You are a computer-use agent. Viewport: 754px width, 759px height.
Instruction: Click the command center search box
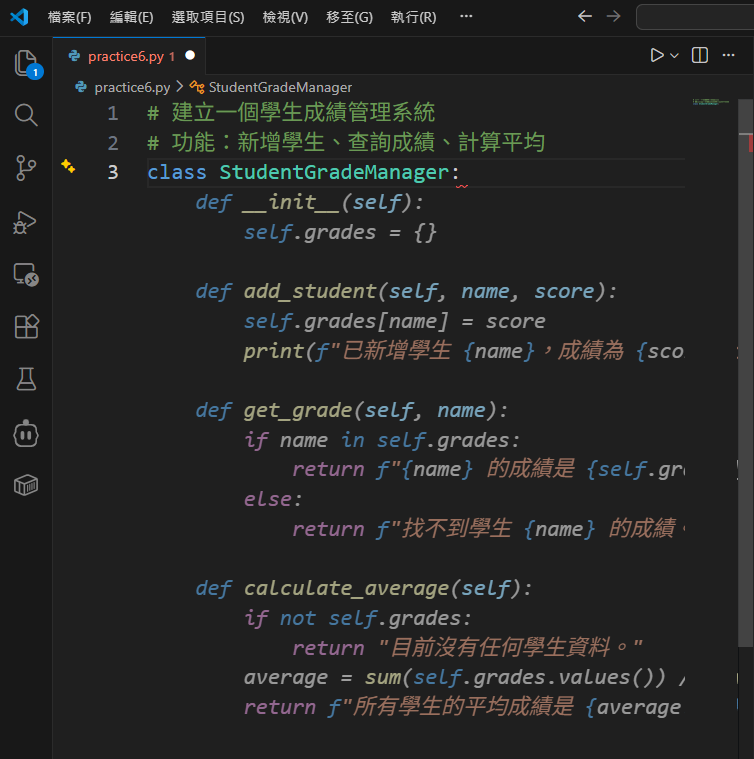coord(695,17)
